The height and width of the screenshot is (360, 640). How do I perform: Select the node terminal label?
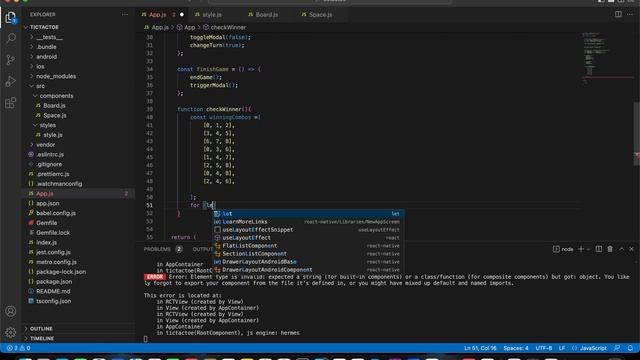(x=563, y=249)
